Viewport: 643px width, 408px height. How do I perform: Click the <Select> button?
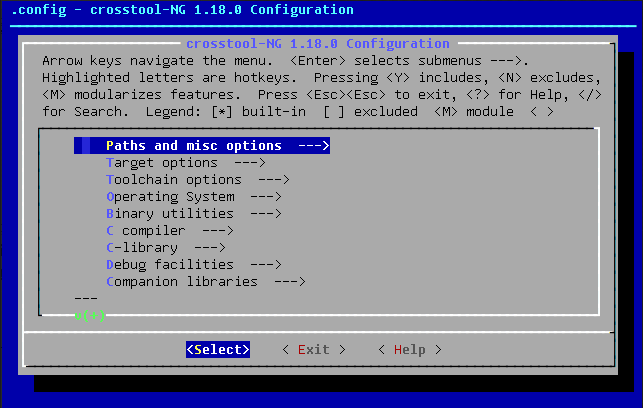coord(218,349)
